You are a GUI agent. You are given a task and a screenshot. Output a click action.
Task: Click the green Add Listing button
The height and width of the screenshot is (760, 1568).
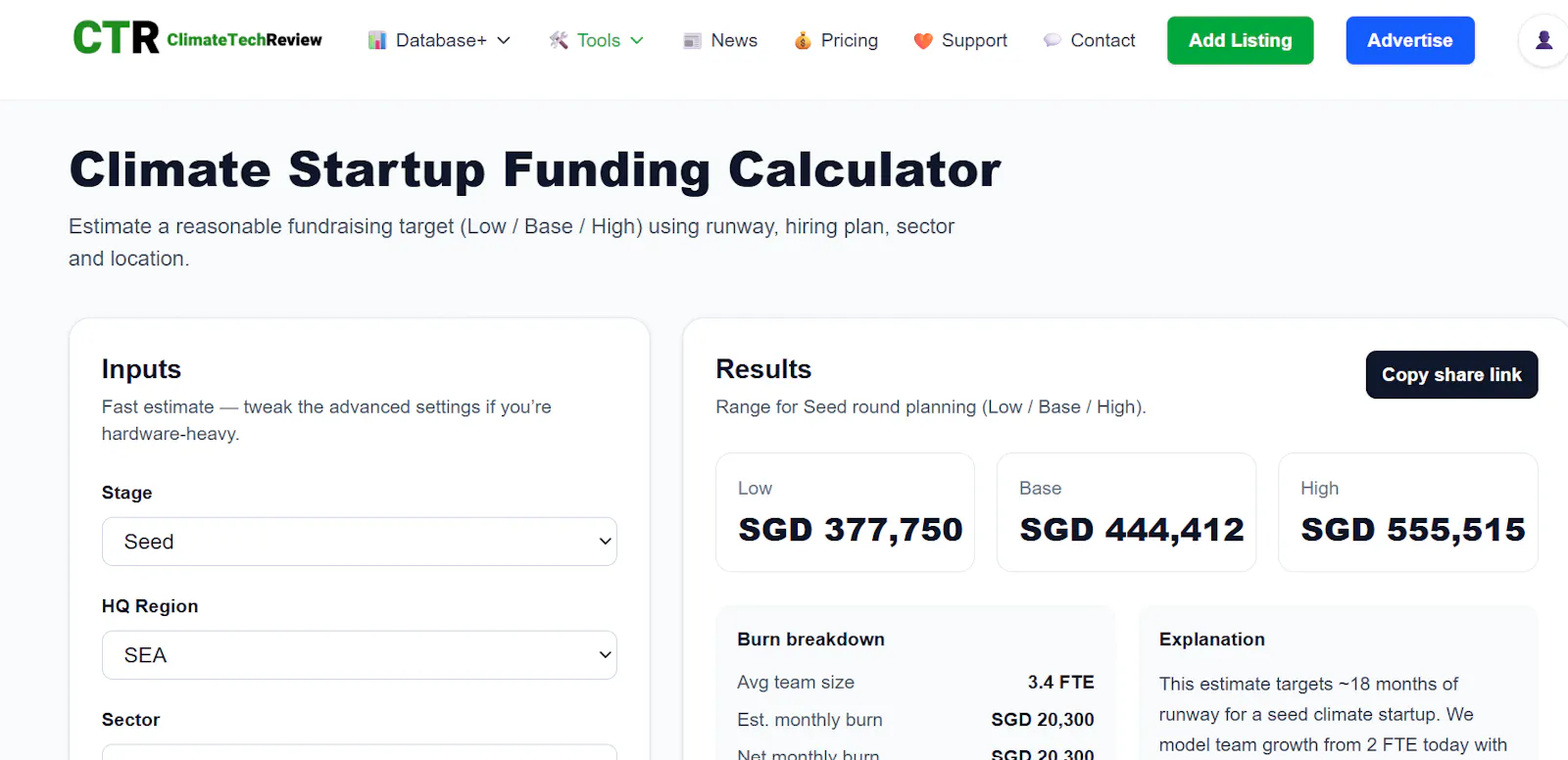point(1241,40)
